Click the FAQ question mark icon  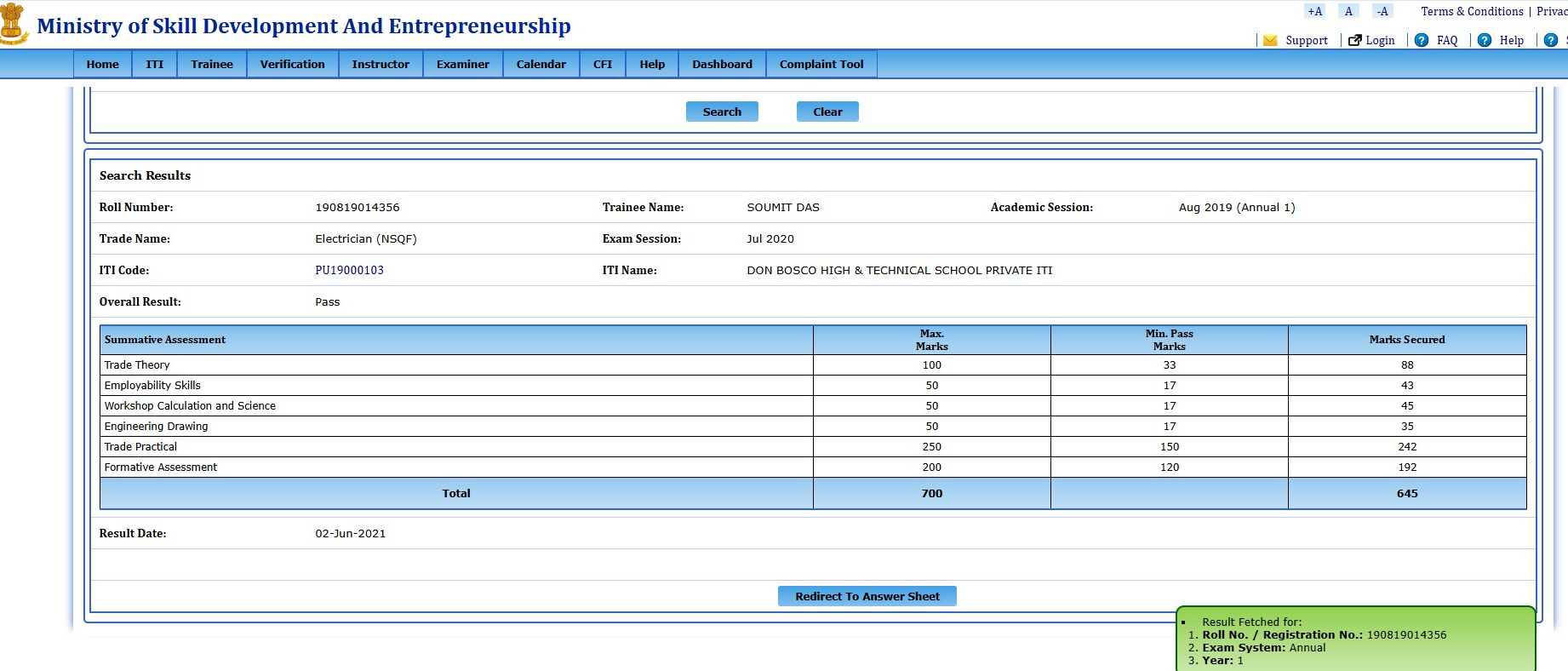coord(1422,40)
